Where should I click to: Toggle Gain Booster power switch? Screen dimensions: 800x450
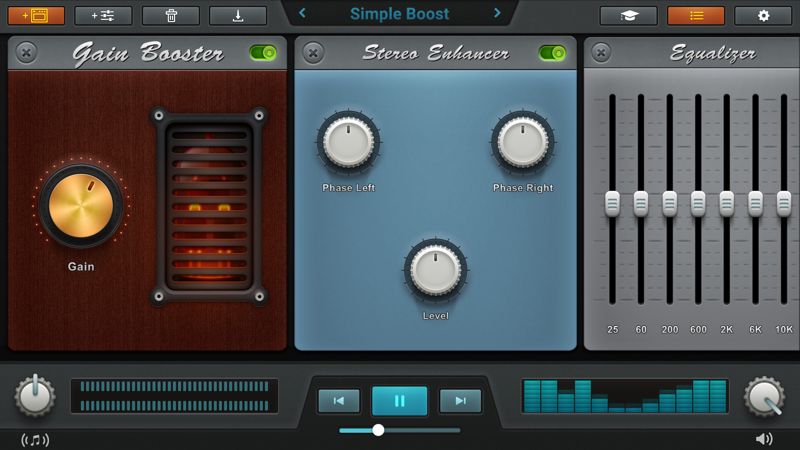click(x=263, y=53)
